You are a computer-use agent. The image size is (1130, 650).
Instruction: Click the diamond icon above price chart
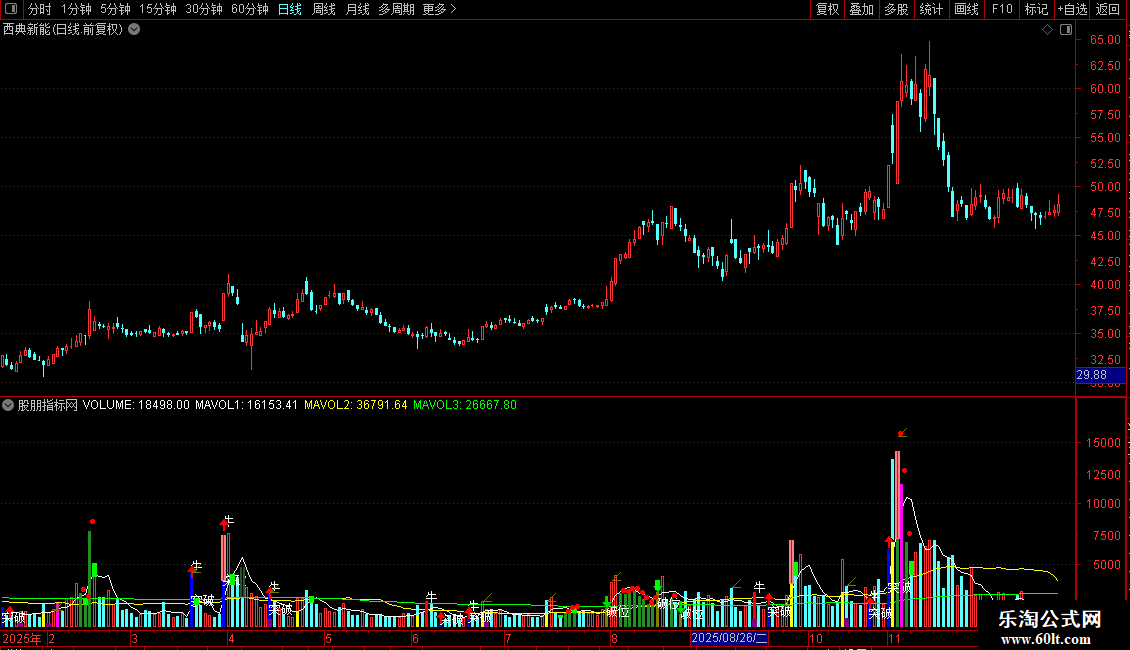(x=1048, y=30)
